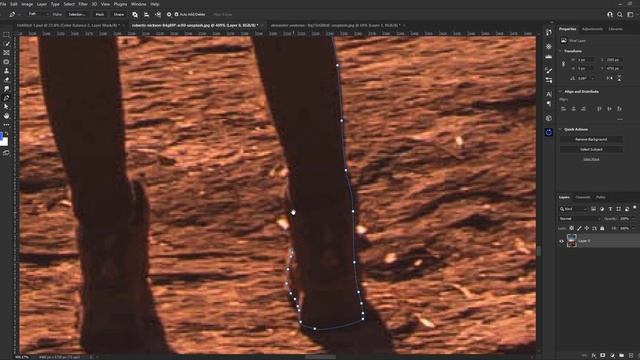Viewport: 640px width, 360px height.
Task: Click the create new group folder icon
Action: [x=621, y=356]
